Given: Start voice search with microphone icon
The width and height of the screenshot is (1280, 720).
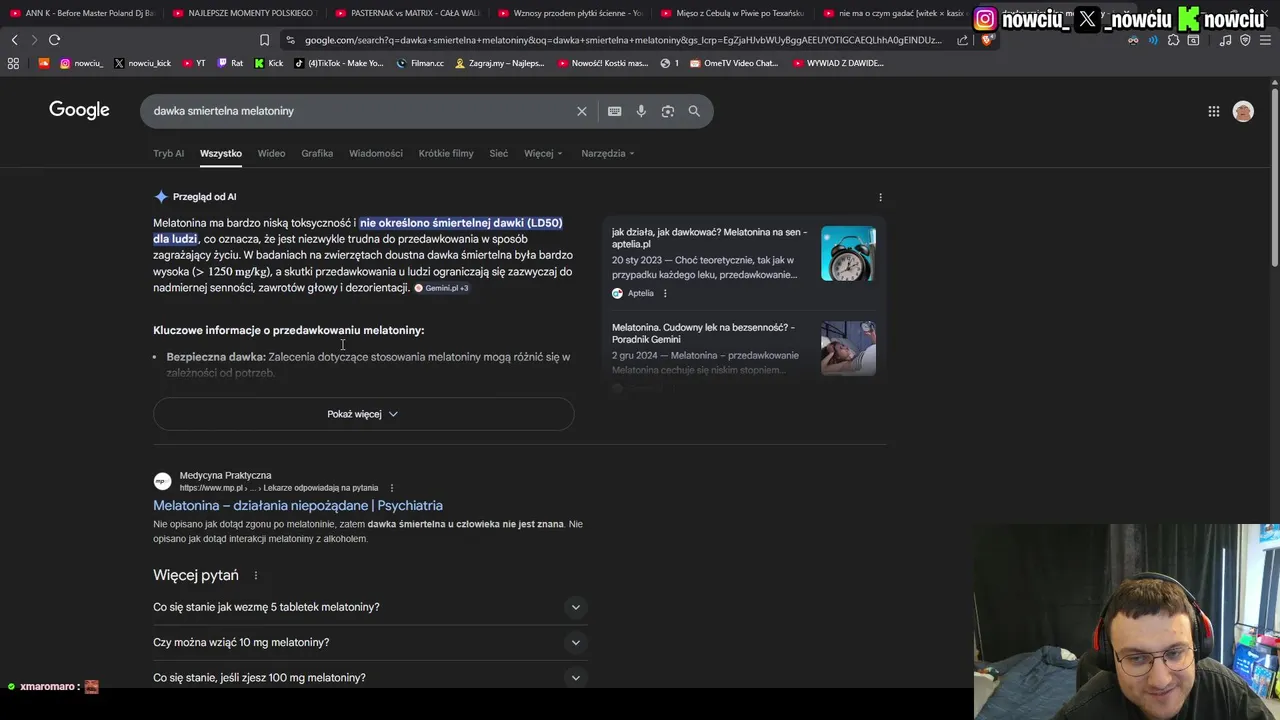Looking at the screenshot, I should coord(641,111).
